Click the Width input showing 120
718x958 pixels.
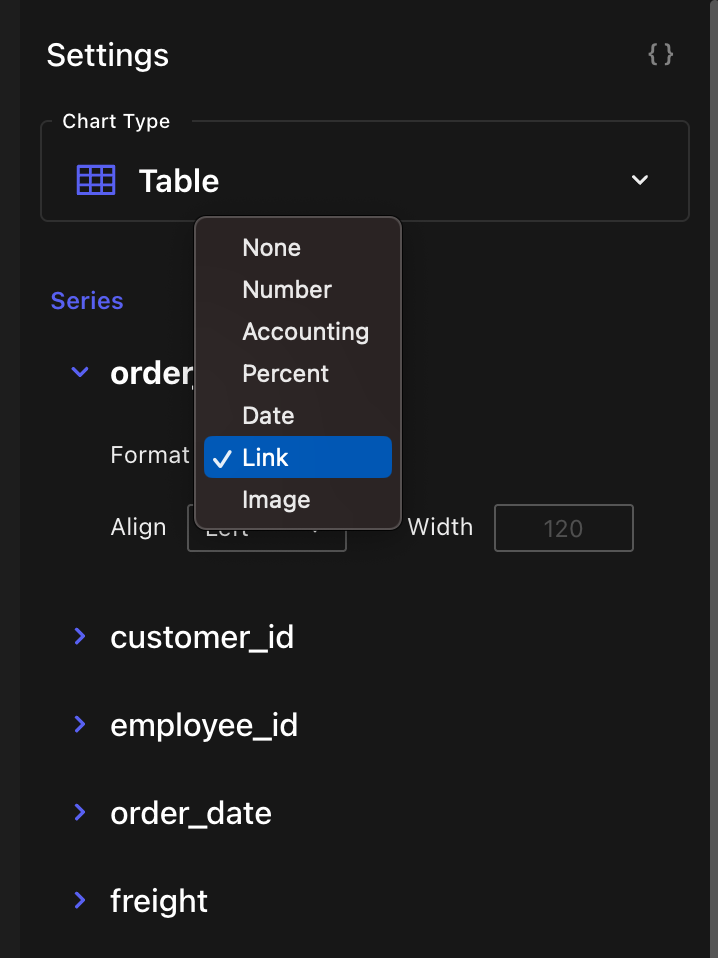[563, 528]
